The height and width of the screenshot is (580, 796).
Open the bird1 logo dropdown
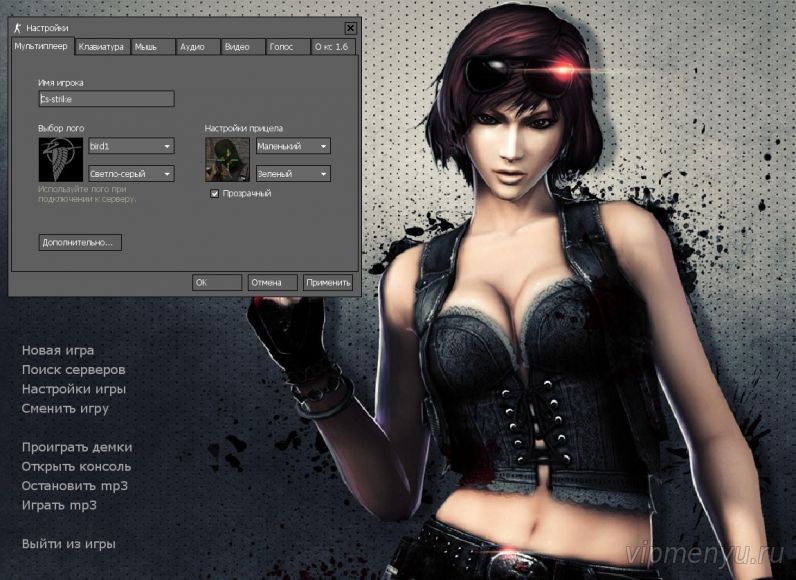[131, 146]
